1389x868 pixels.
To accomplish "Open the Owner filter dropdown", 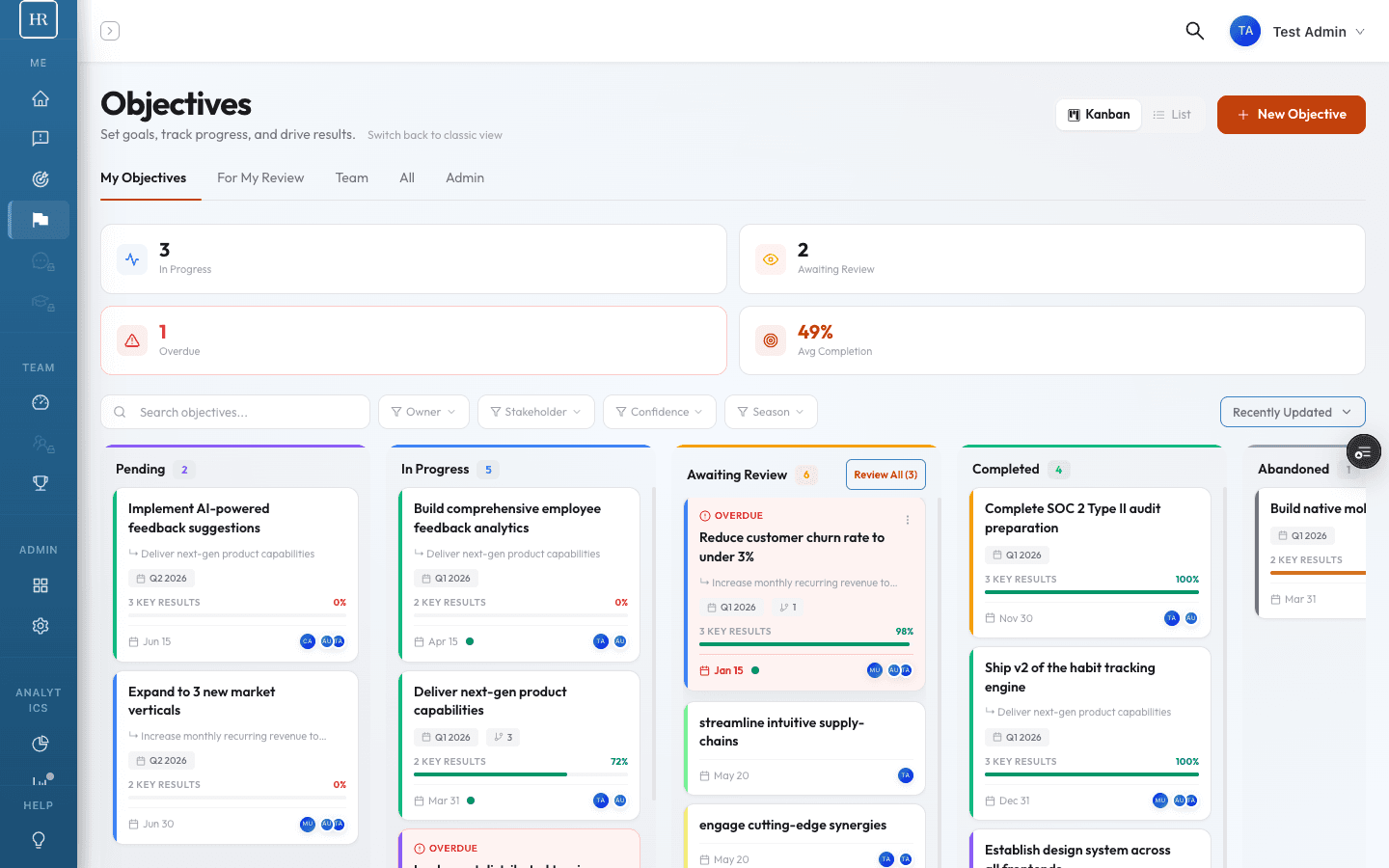I will coord(423,412).
